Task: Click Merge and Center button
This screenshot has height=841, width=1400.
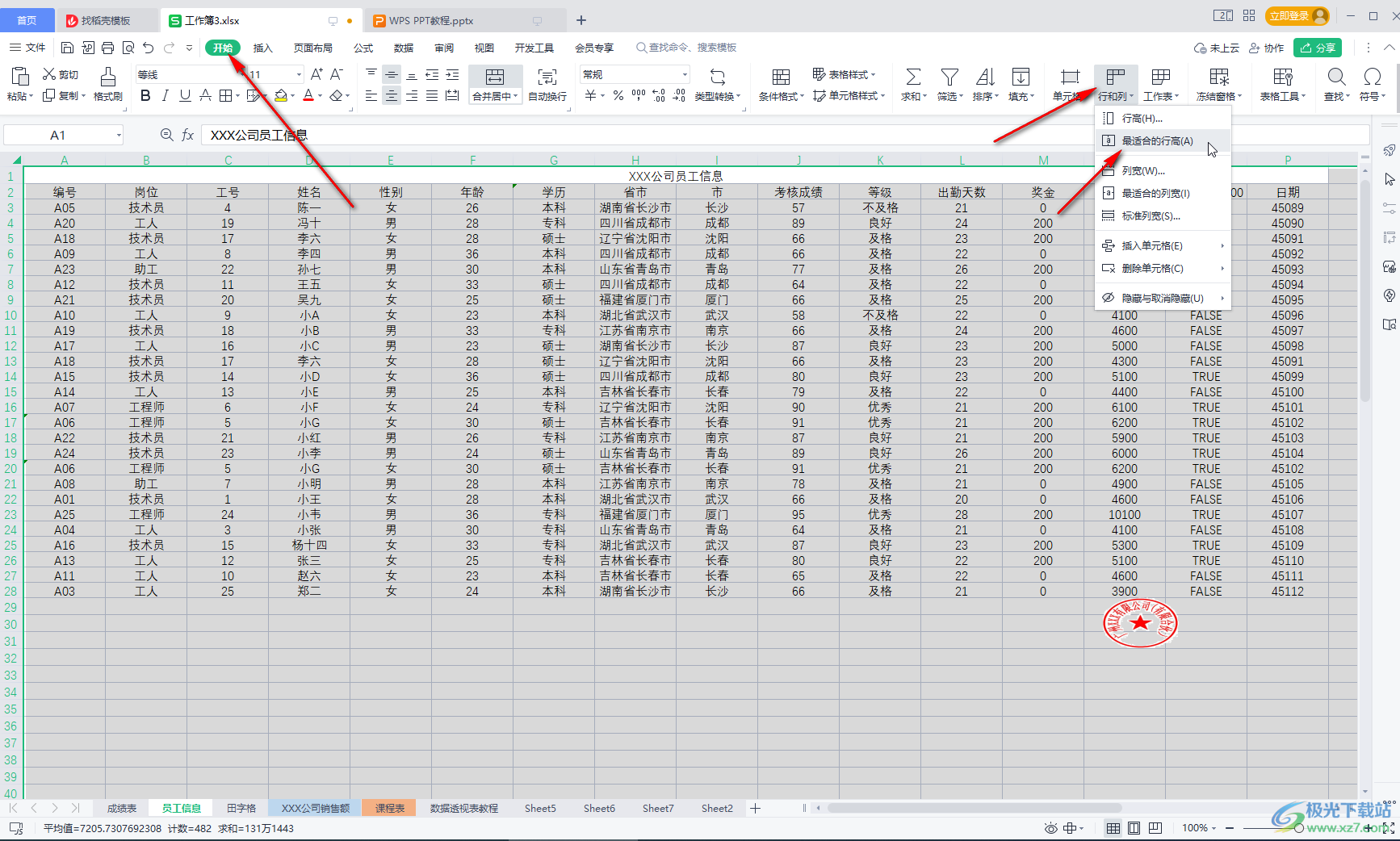Action: pos(495,85)
